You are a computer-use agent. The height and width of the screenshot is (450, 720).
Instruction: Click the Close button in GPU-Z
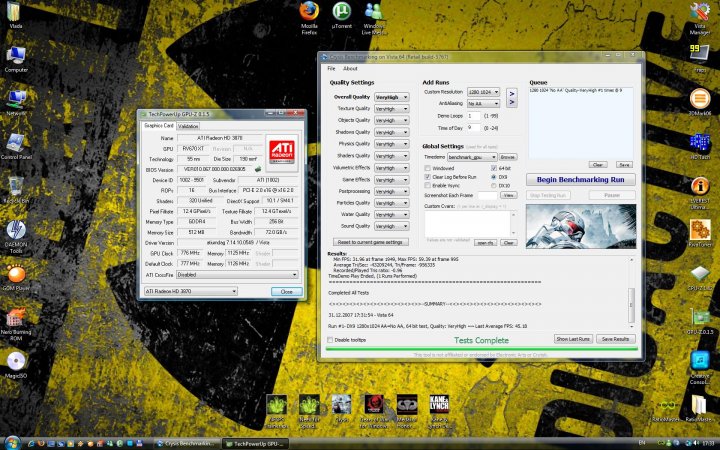(x=287, y=292)
